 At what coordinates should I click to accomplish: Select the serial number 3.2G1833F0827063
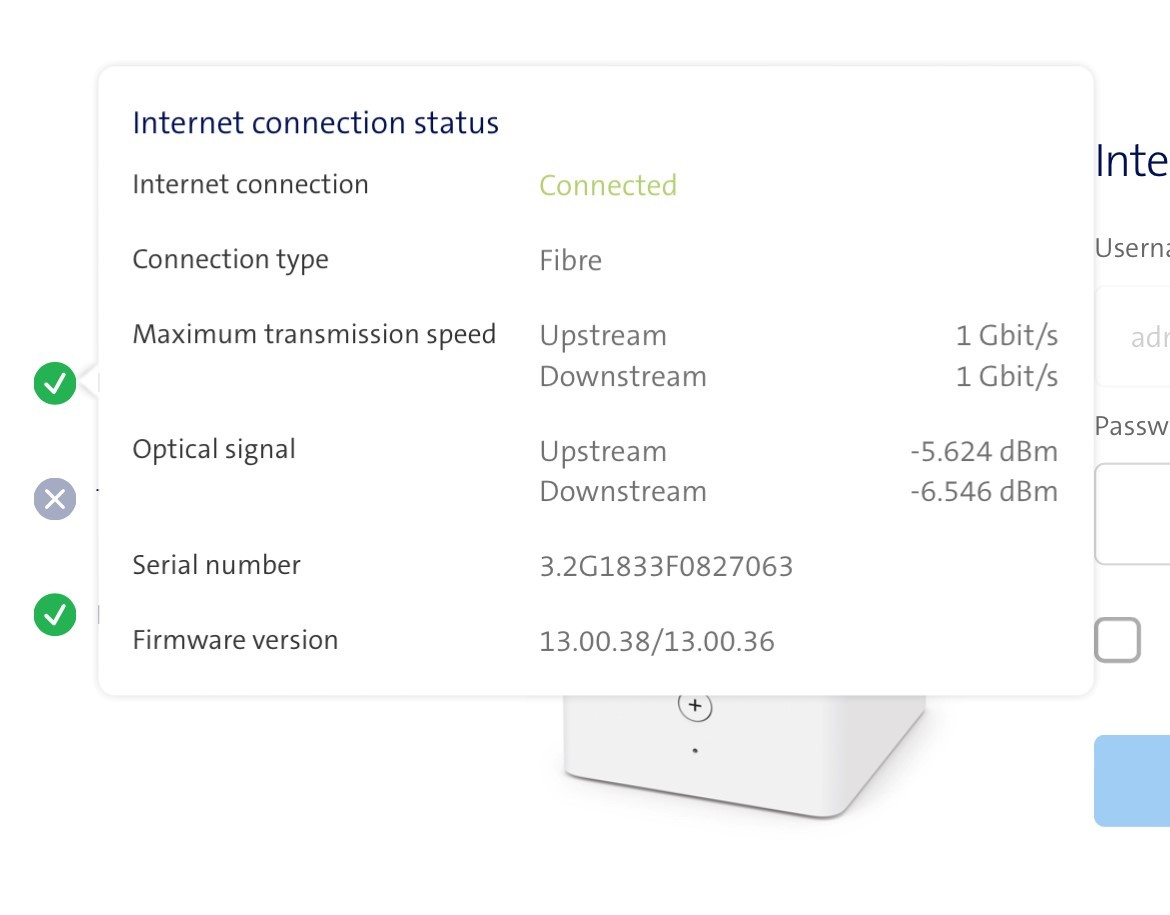(x=666, y=567)
